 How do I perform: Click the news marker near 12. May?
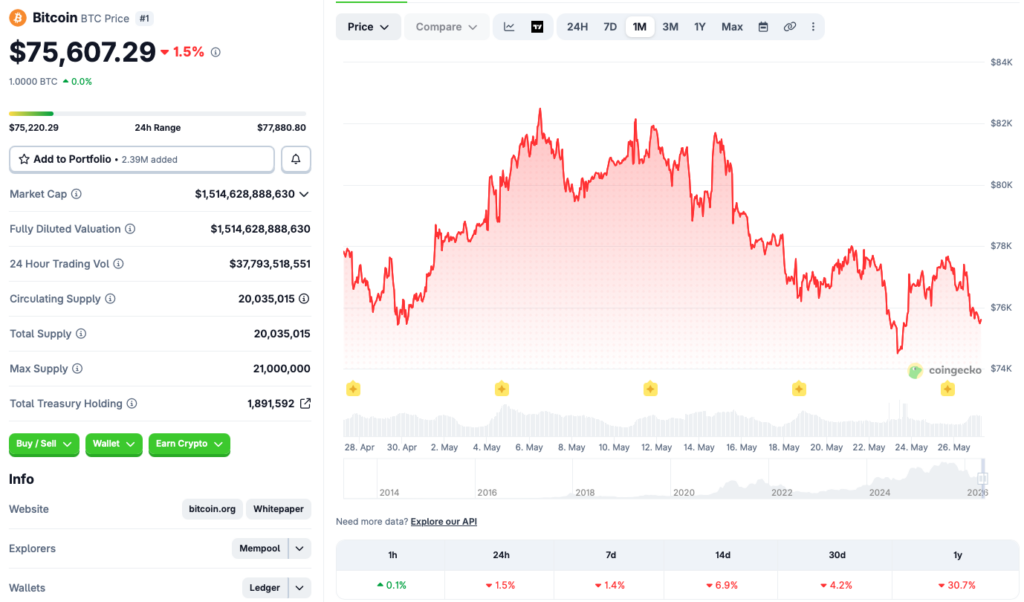[x=650, y=389]
